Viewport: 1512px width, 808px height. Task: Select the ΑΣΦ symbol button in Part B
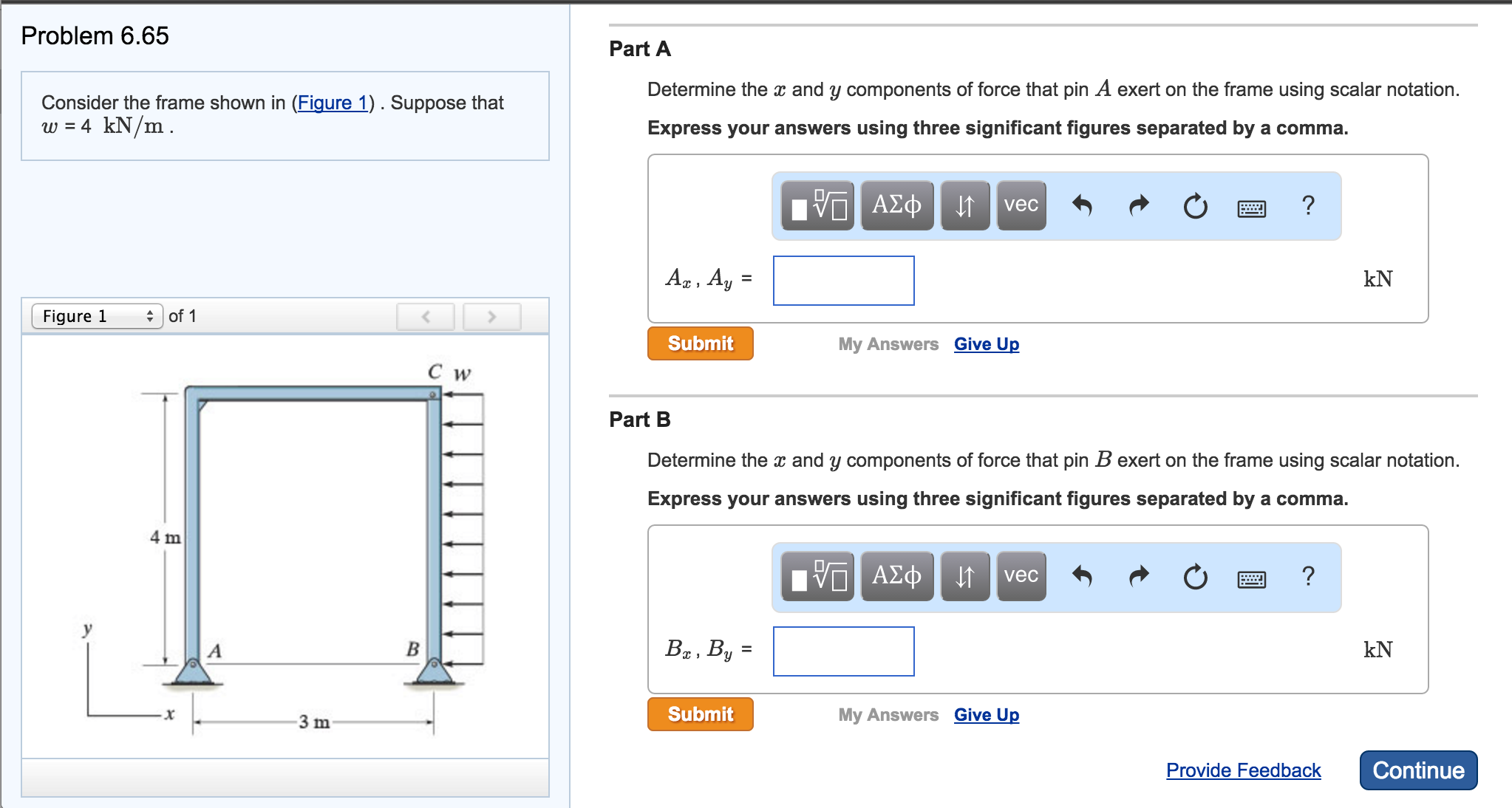pyautogui.click(x=896, y=577)
